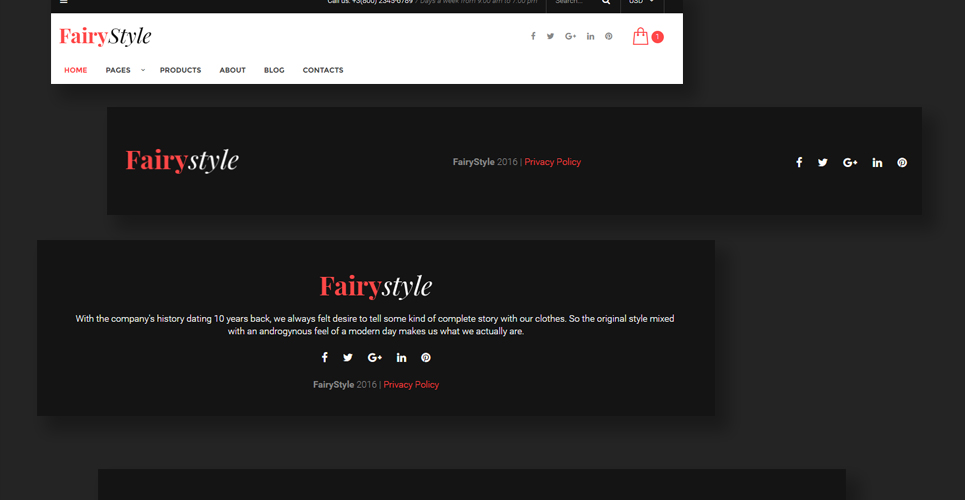
Task: Click the Pinterest icon in the white header
Action: [x=609, y=36]
